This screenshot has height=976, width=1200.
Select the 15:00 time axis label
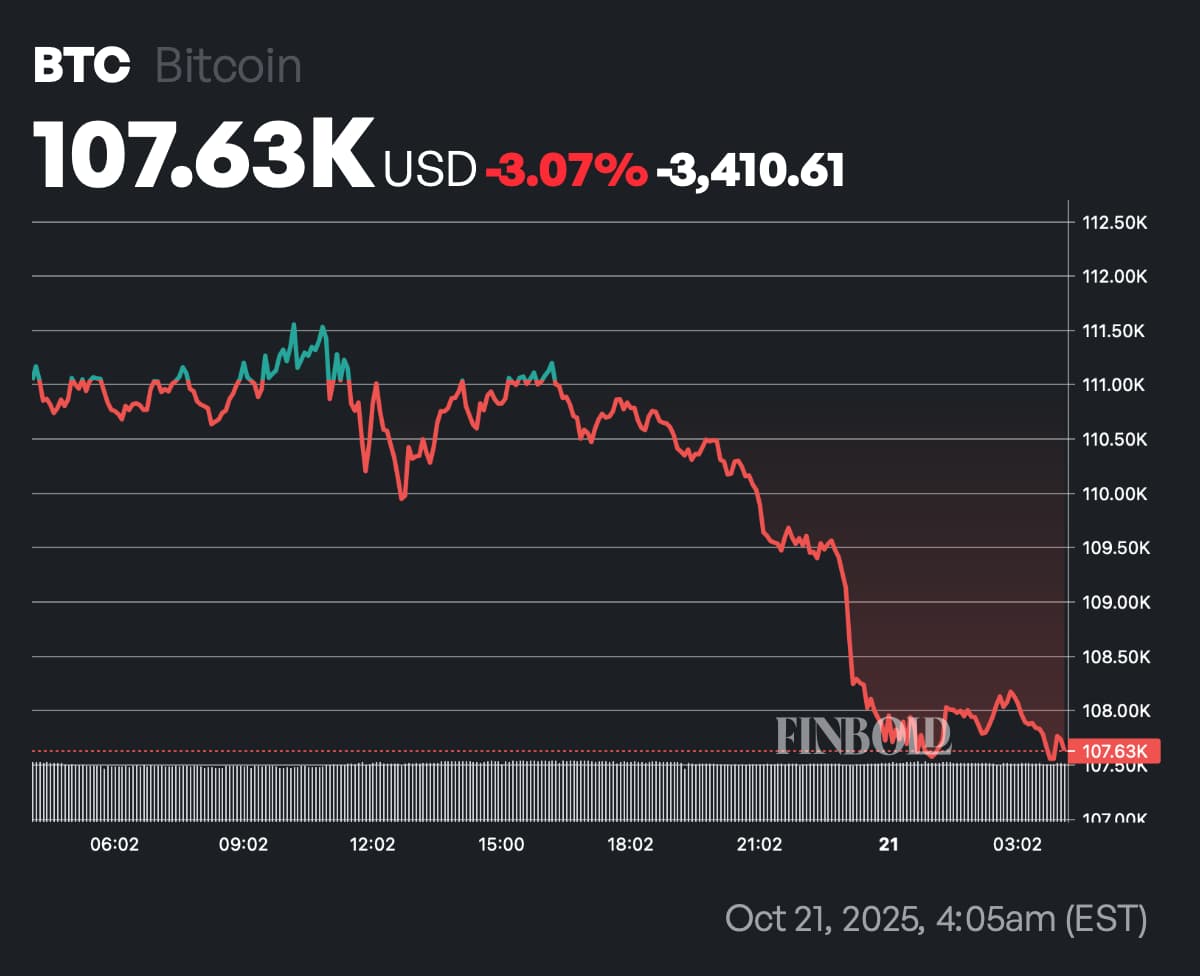pyautogui.click(x=501, y=844)
